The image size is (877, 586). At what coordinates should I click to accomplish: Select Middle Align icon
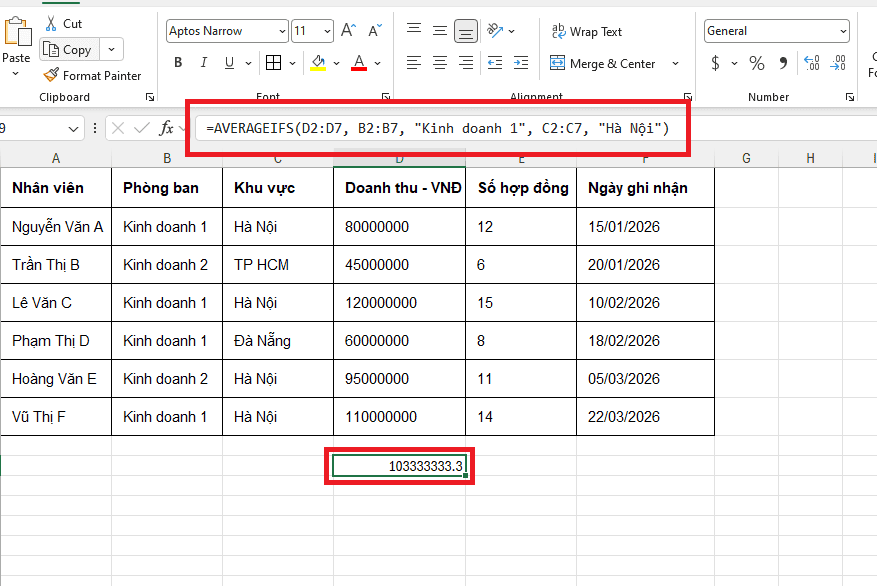pyautogui.click(x=440, y=30)
